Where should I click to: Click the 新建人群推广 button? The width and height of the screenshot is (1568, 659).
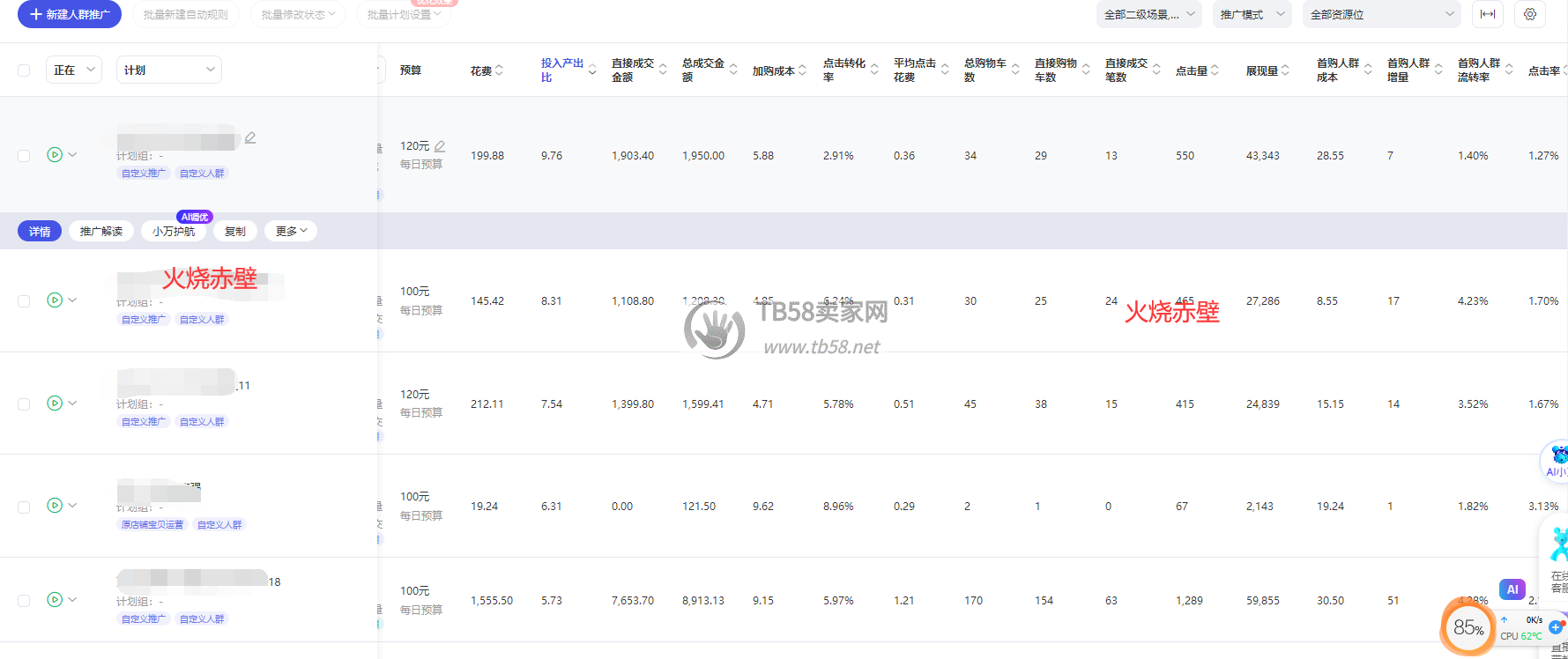pyautogui.click(x=70, y=15)
